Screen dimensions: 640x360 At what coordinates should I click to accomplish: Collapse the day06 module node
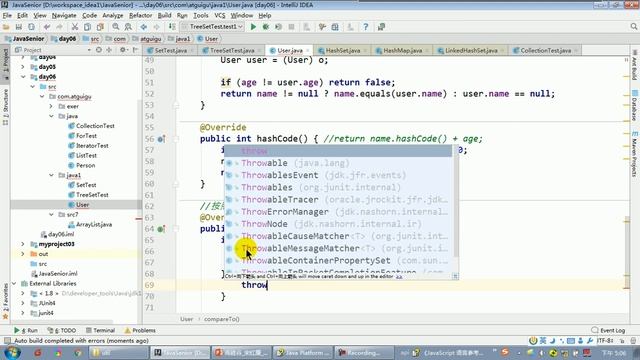click(x=23, y=77)
